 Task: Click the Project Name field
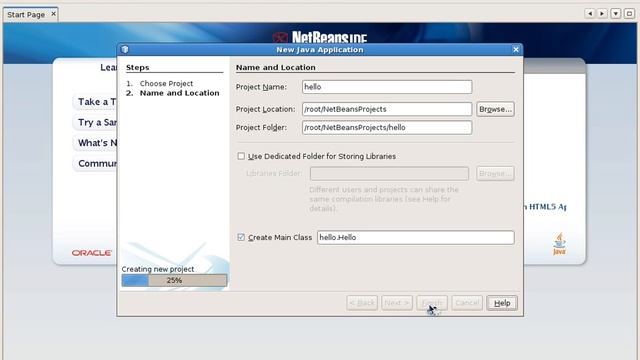(x=387, y=87)
